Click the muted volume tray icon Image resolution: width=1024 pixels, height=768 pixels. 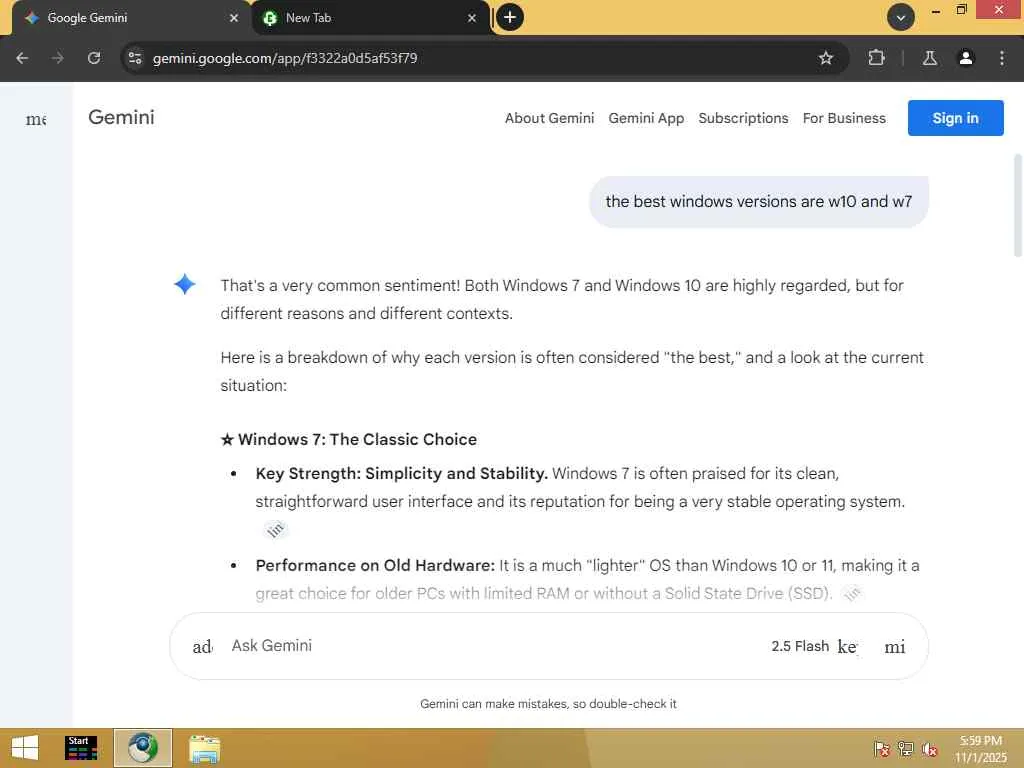point(929,748)
